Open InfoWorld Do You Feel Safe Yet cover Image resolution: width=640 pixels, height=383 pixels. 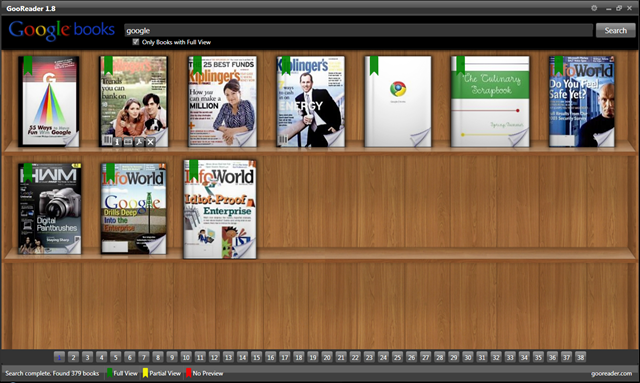point(582,101)
